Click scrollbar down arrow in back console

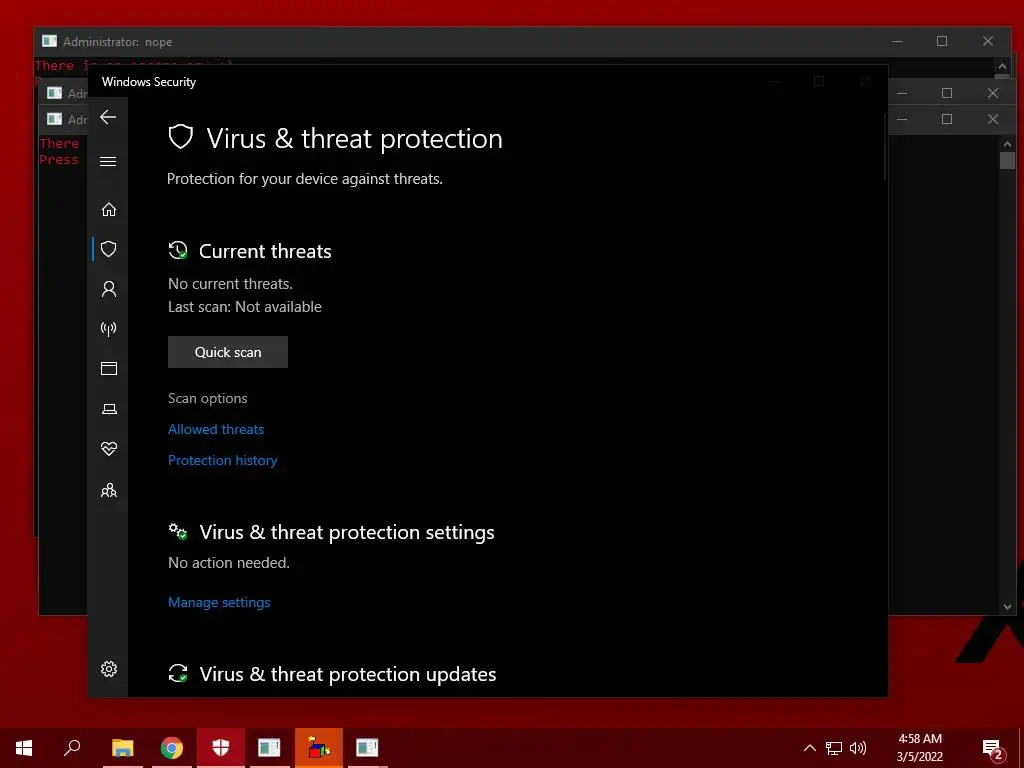(1007, 607)
